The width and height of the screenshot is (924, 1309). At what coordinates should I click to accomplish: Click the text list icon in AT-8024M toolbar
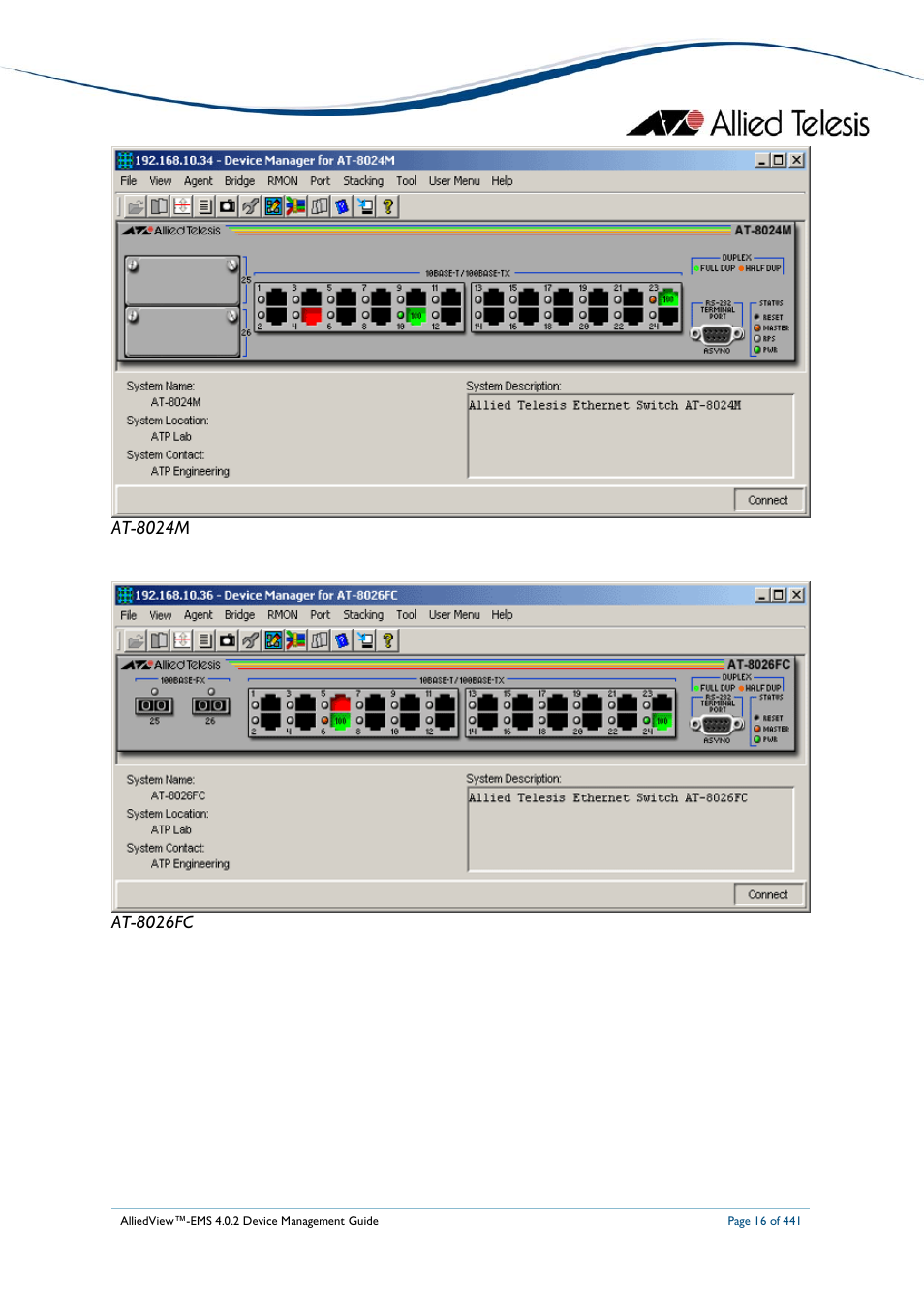click(204, 206)
